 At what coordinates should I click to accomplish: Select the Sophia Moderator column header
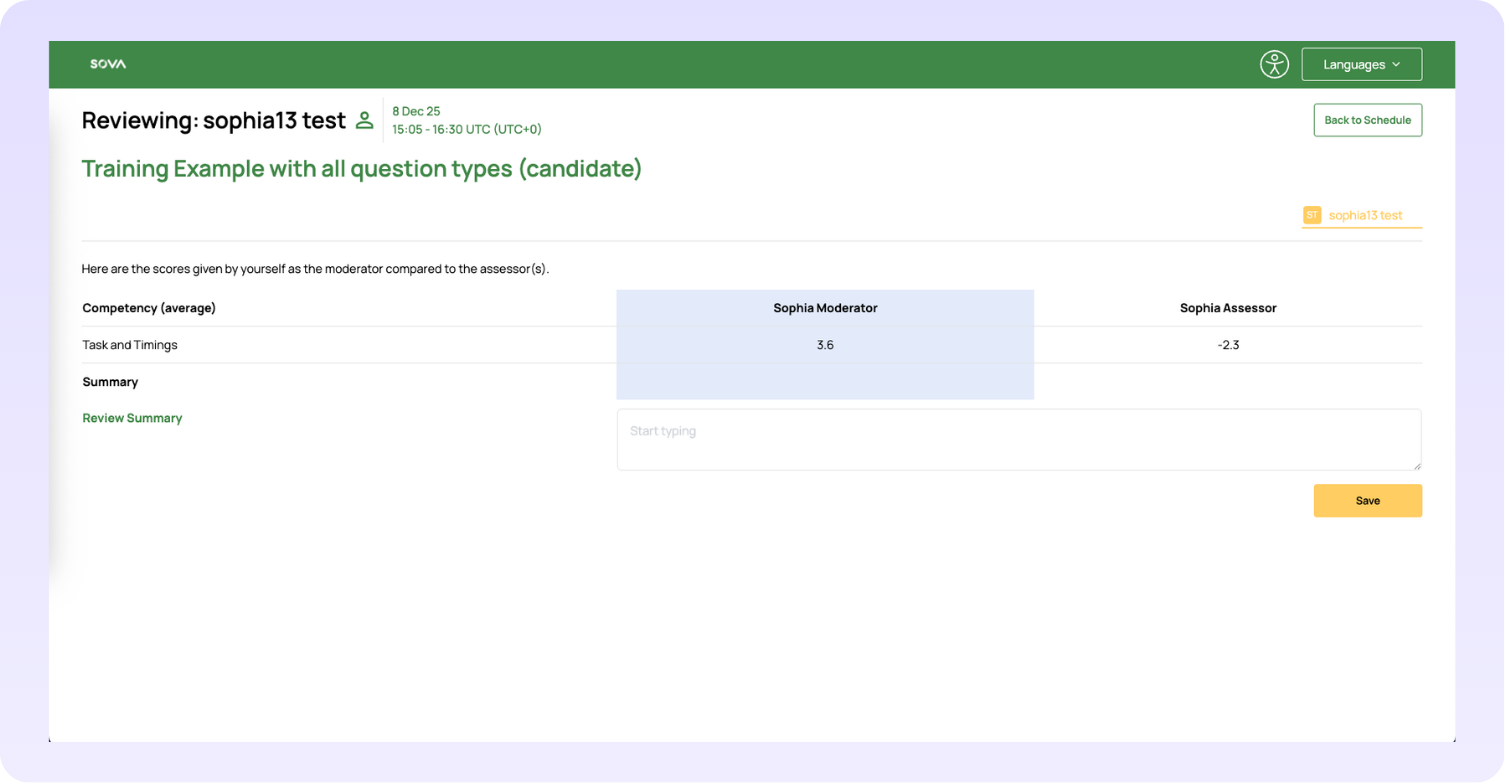click(825, 308)
